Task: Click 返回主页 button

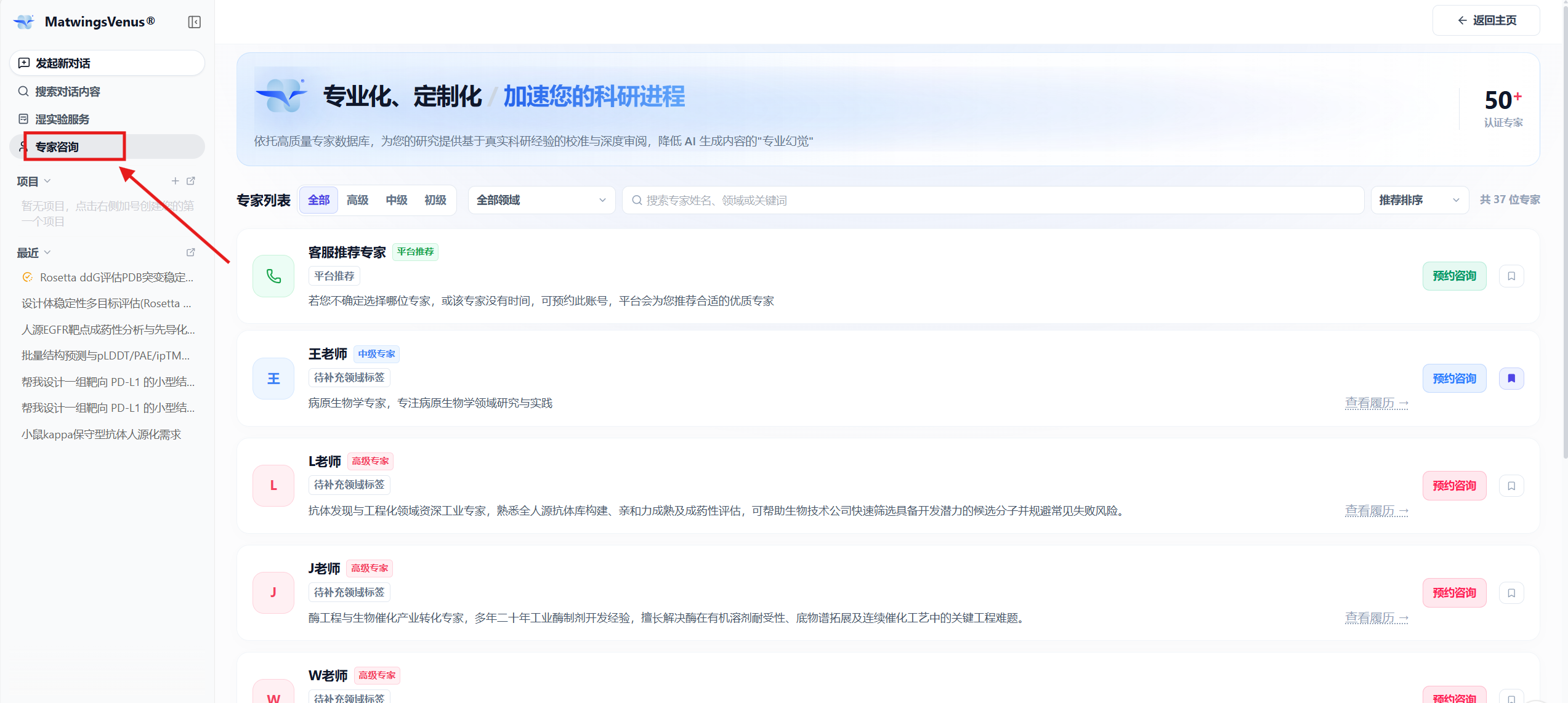Action: coord(1486,20)
